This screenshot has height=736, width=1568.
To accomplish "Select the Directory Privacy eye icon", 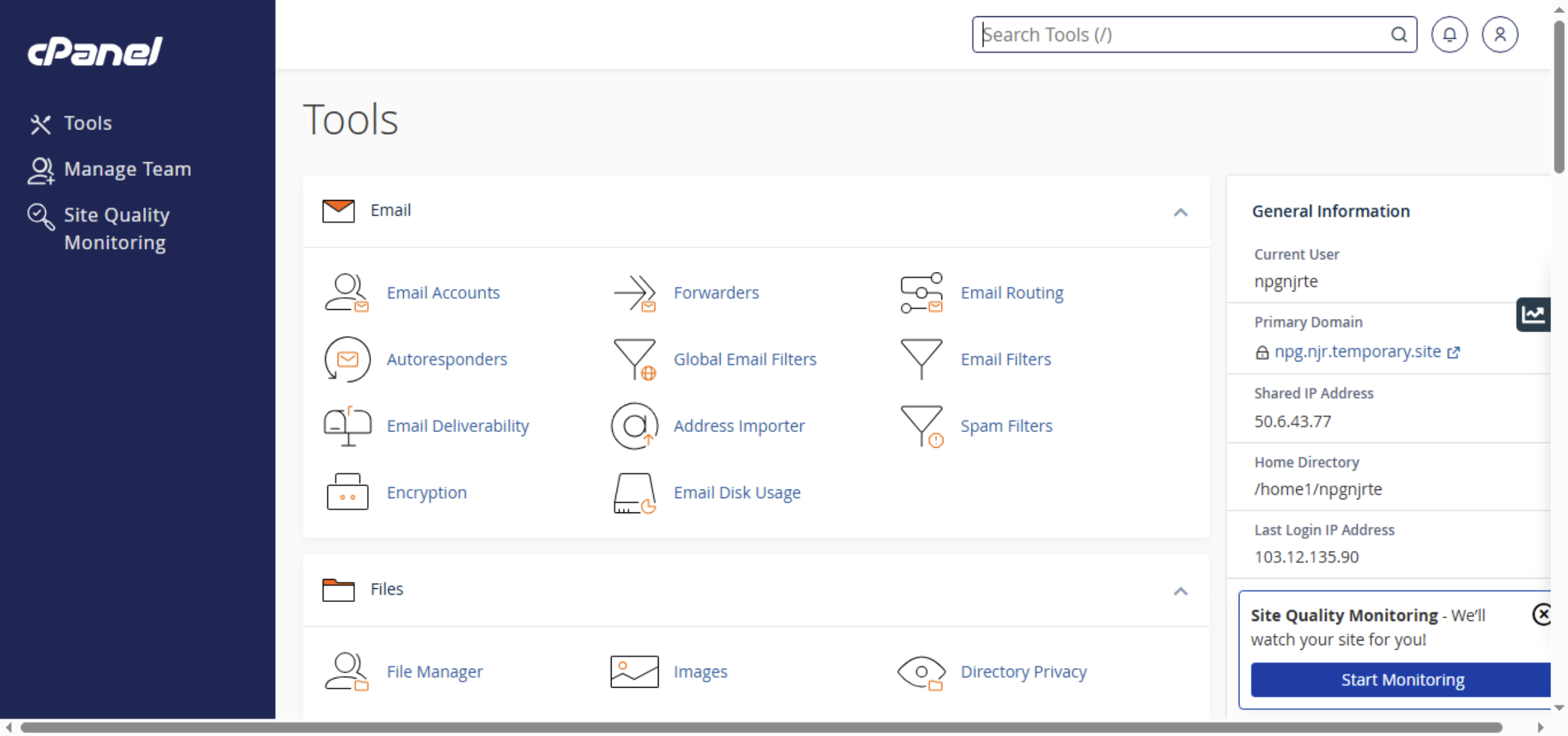I will pos(921,671).
